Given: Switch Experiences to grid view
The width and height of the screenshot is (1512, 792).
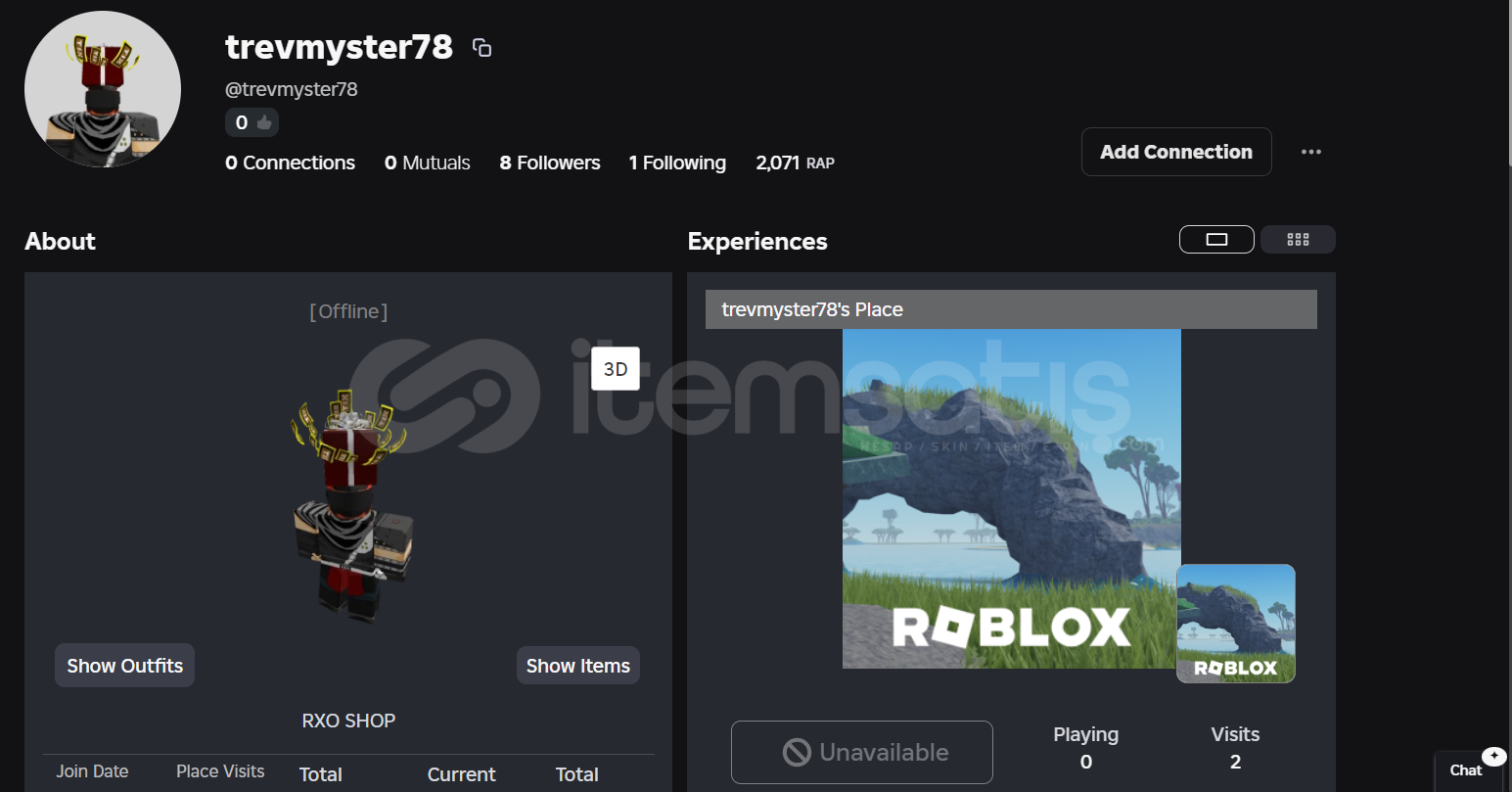Looking at the screenshot, I should (x=1298, y=239).
